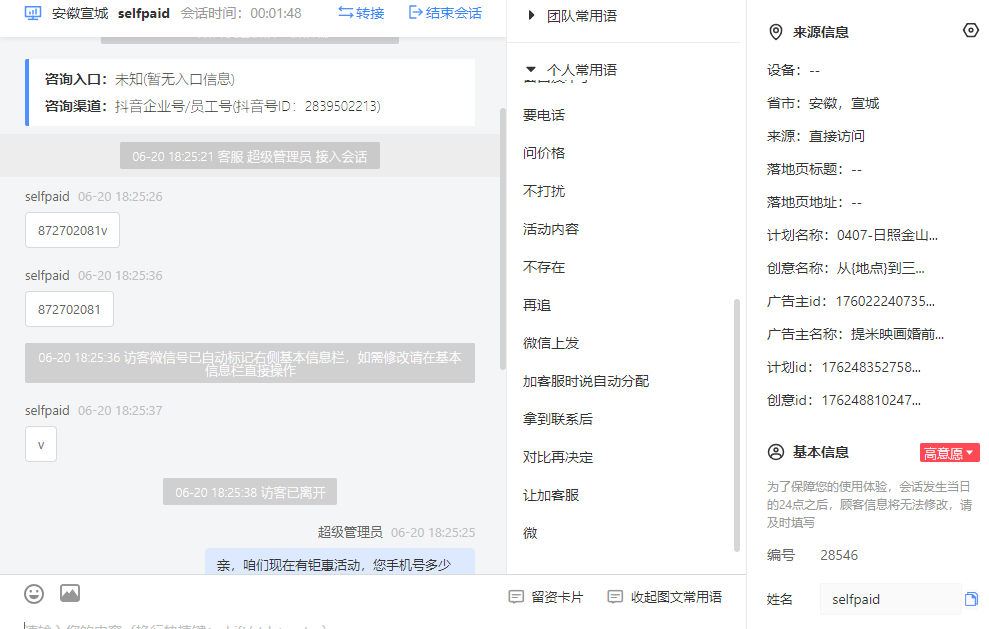Image resolution: width=989 pixels, height=629 pixels.
Task: Click the 咨询渠道 抖音企业号 info line
Action: [x=213, y=106]
